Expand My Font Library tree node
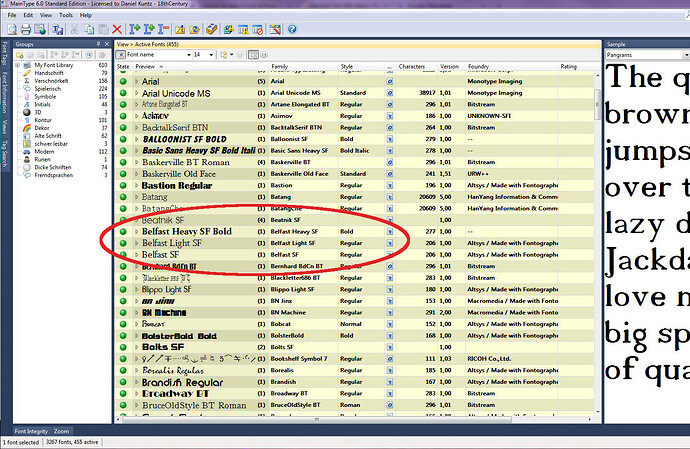This screenshot has height=449, width=690. coord(17,65)
